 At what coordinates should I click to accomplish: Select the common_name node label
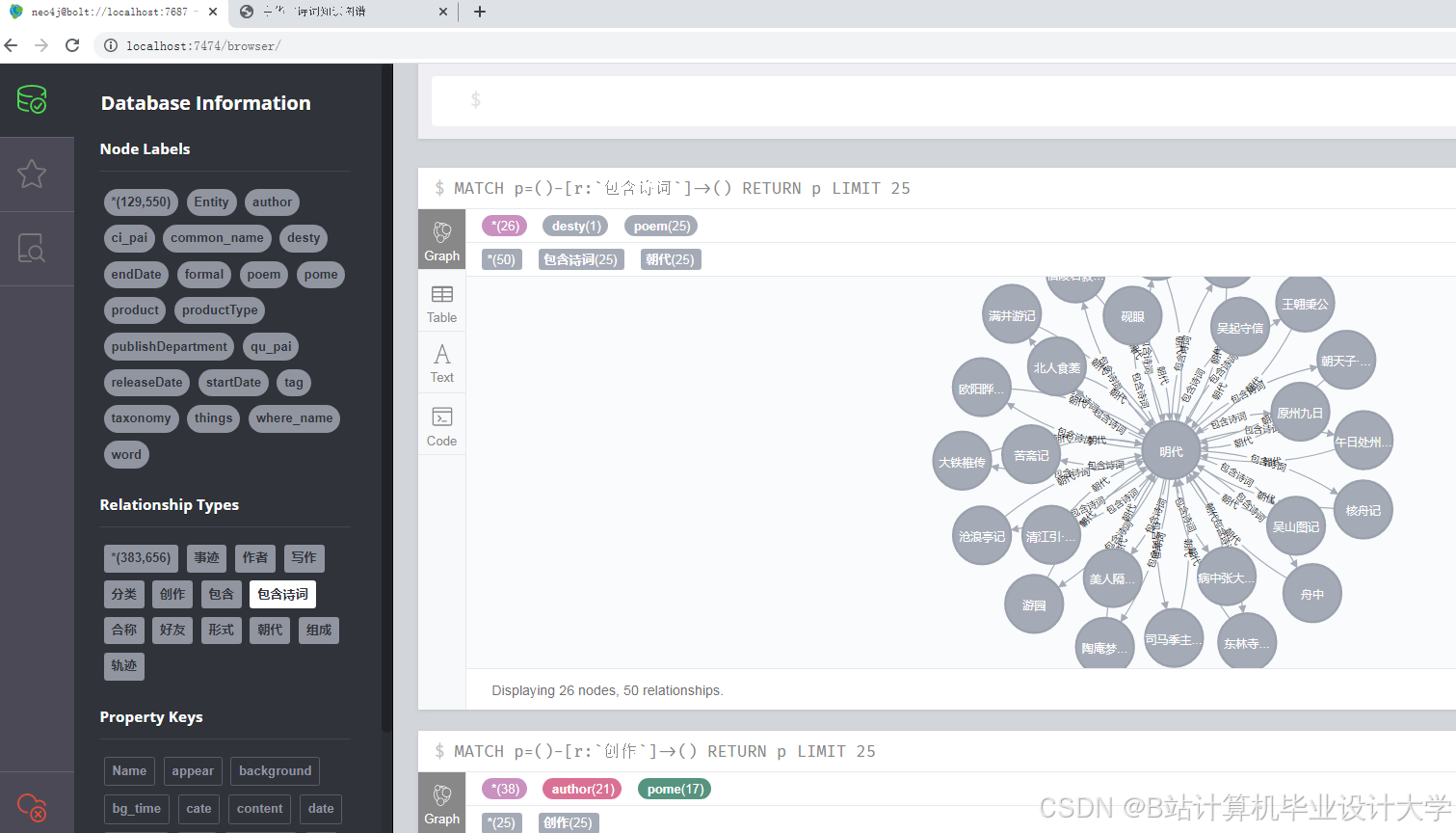point(217,238)
